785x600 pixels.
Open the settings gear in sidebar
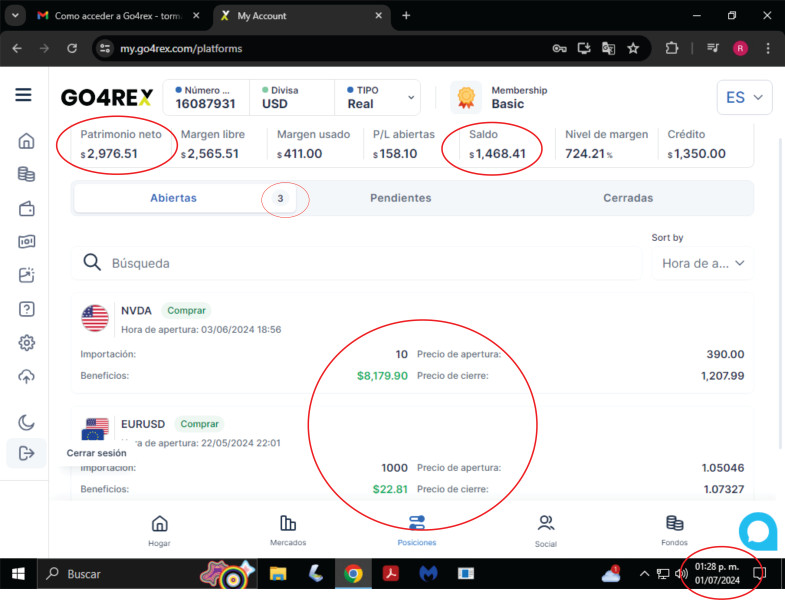tap(26, 343)
